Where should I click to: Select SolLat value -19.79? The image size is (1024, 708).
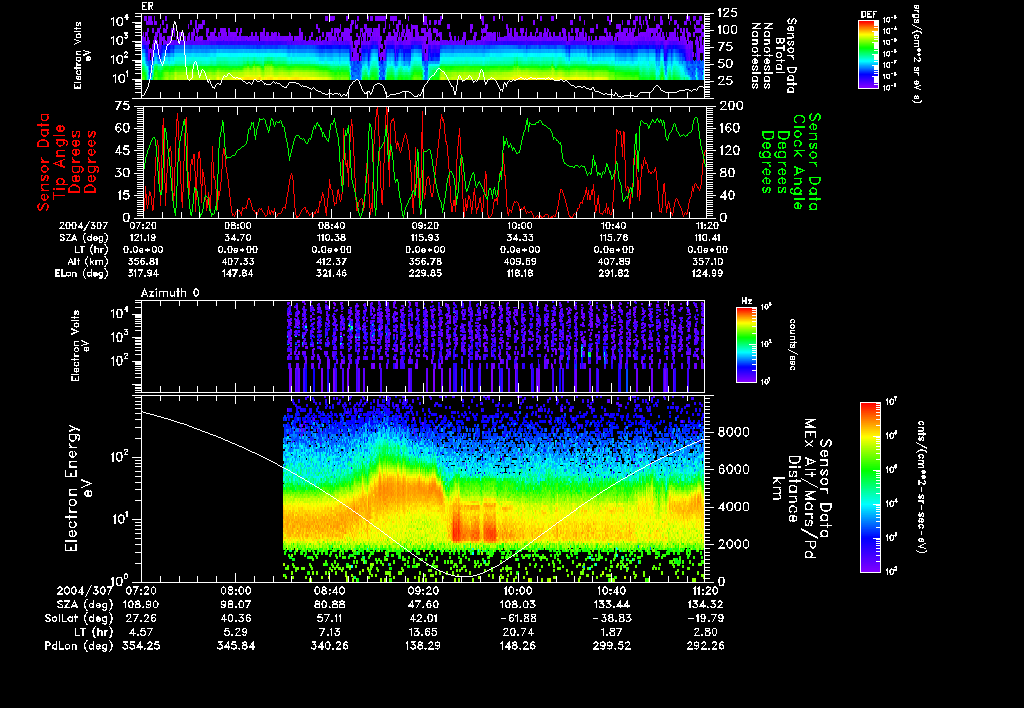[x=705, y=618]
